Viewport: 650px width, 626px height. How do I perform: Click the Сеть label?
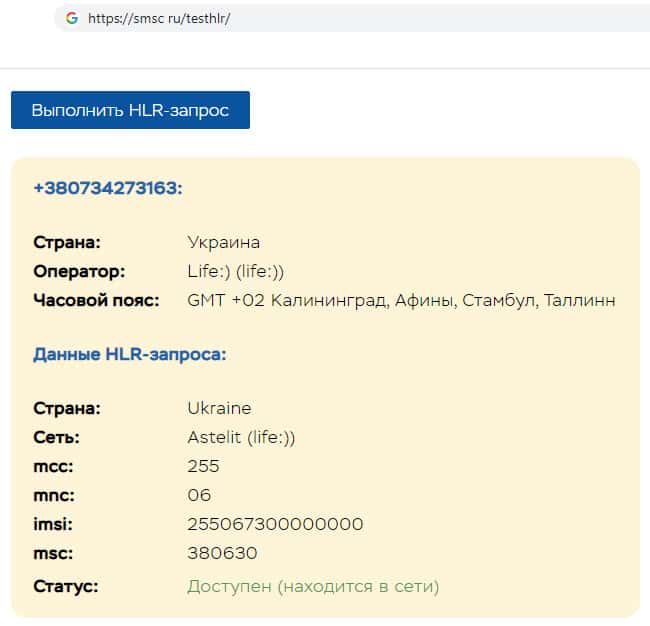tap(56, 437)
